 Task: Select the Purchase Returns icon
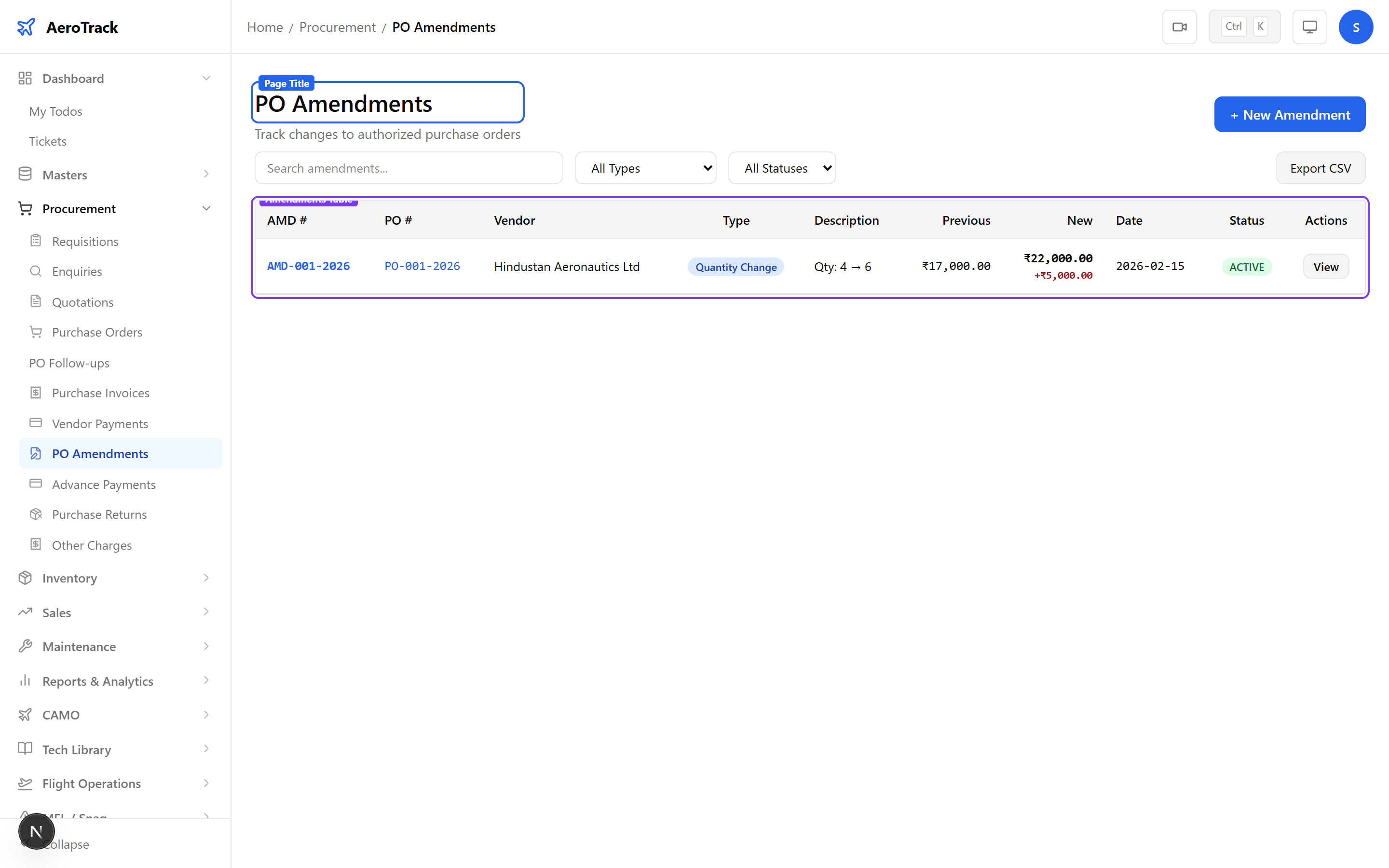coord(36,515)
